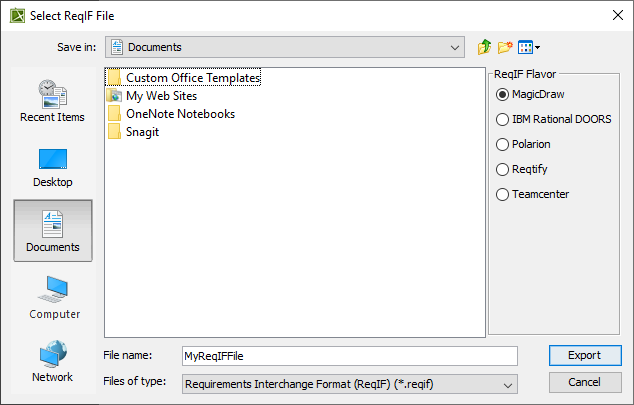
Task: Go to Recent Items shortcut
Action: tap(52, 101)
